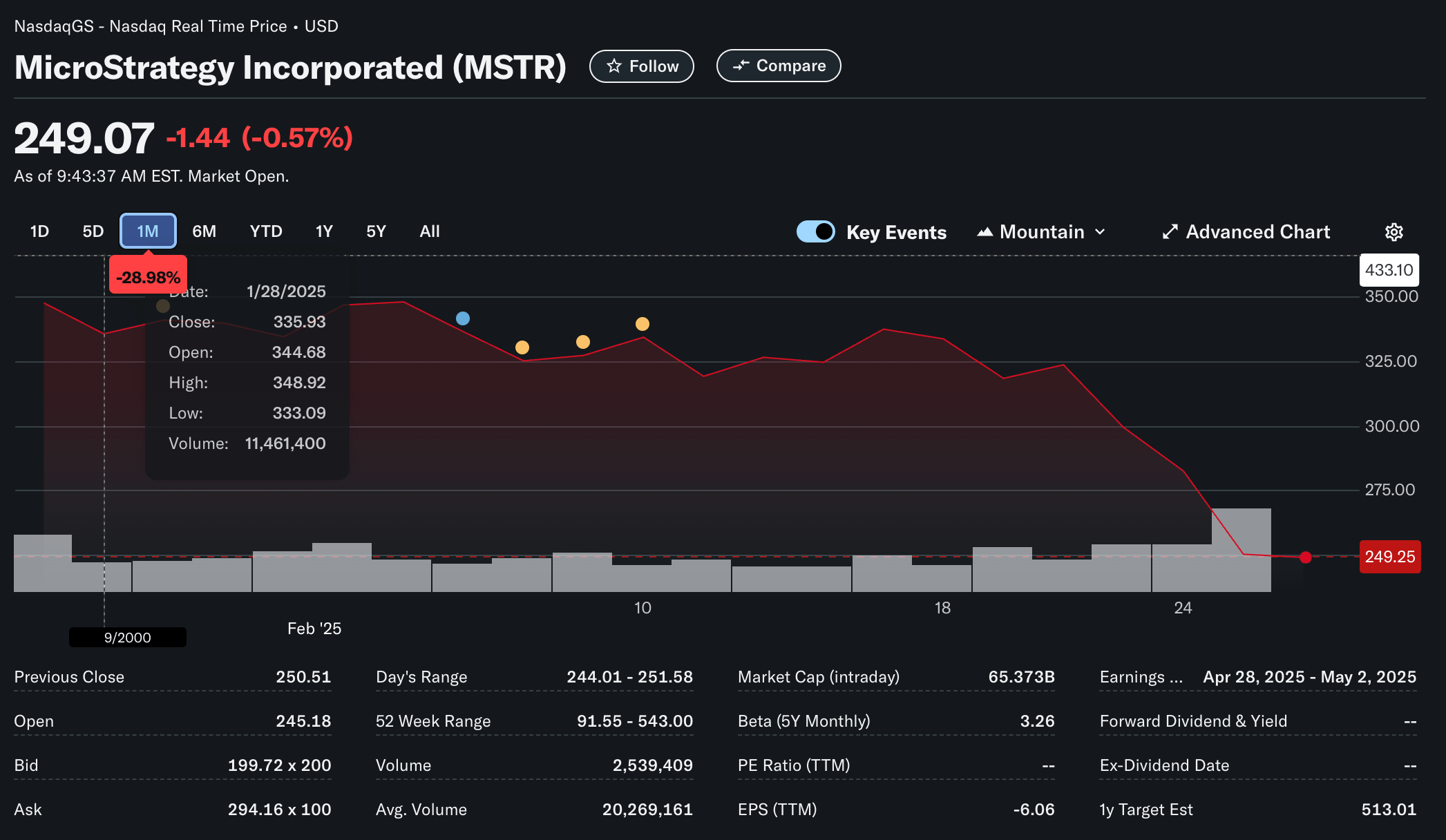Click the rightmost orange event marker
1446x840 pixels.
pyautogui.click(x=641, y=323)
